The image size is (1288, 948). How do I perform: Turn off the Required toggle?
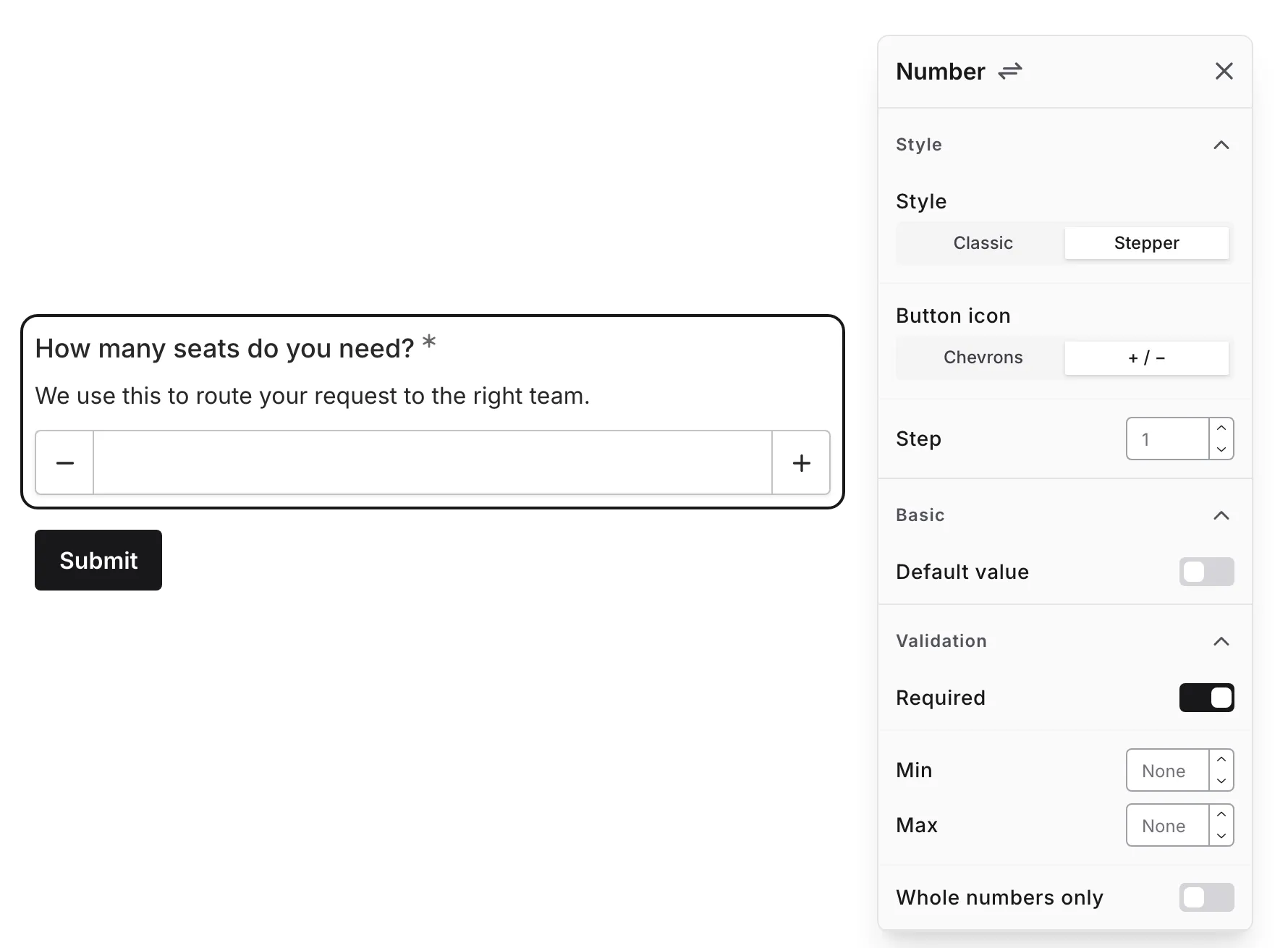click(1206, 698)
